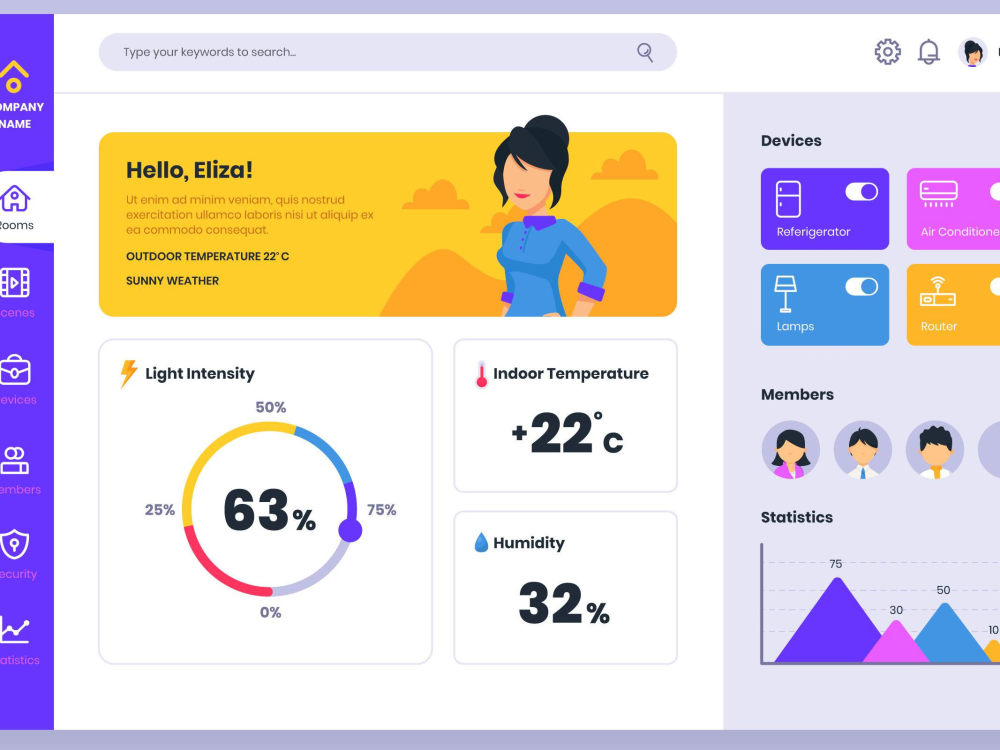Focus the keywords search field
This screenshot has width=1000, height=750.
pyautogui.click(x=388, y=52)
